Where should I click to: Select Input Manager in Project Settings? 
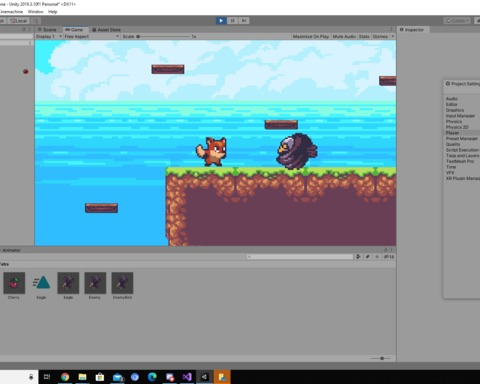460,116
